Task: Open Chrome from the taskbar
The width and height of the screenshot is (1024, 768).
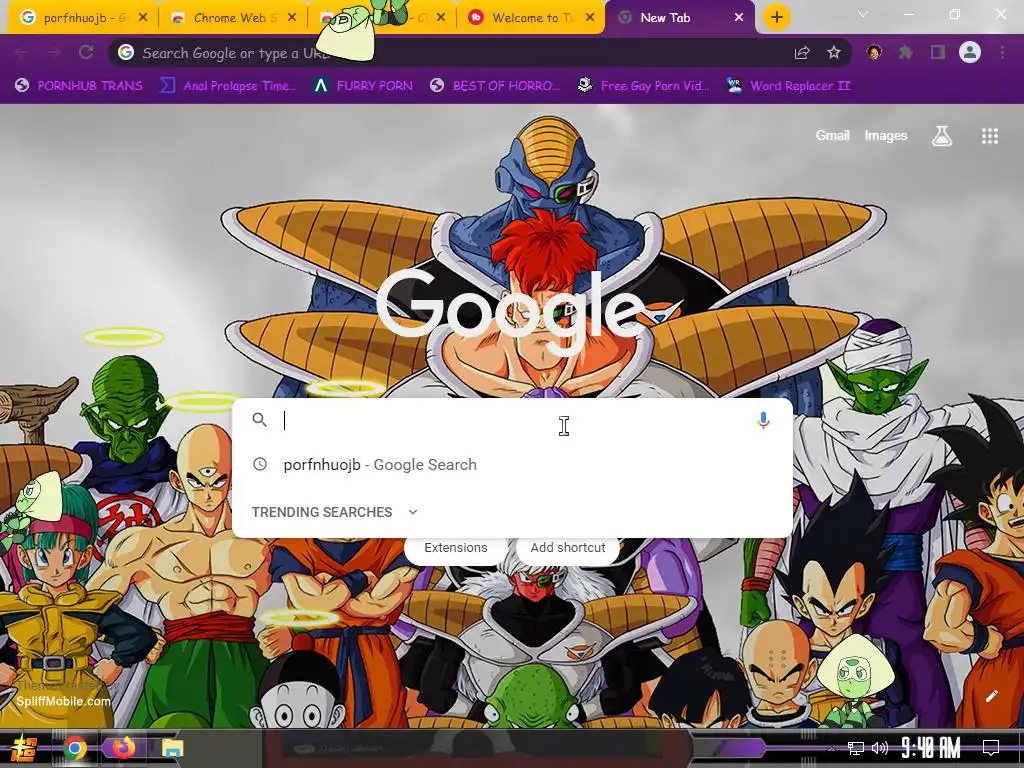Action: tap(74, 748)
